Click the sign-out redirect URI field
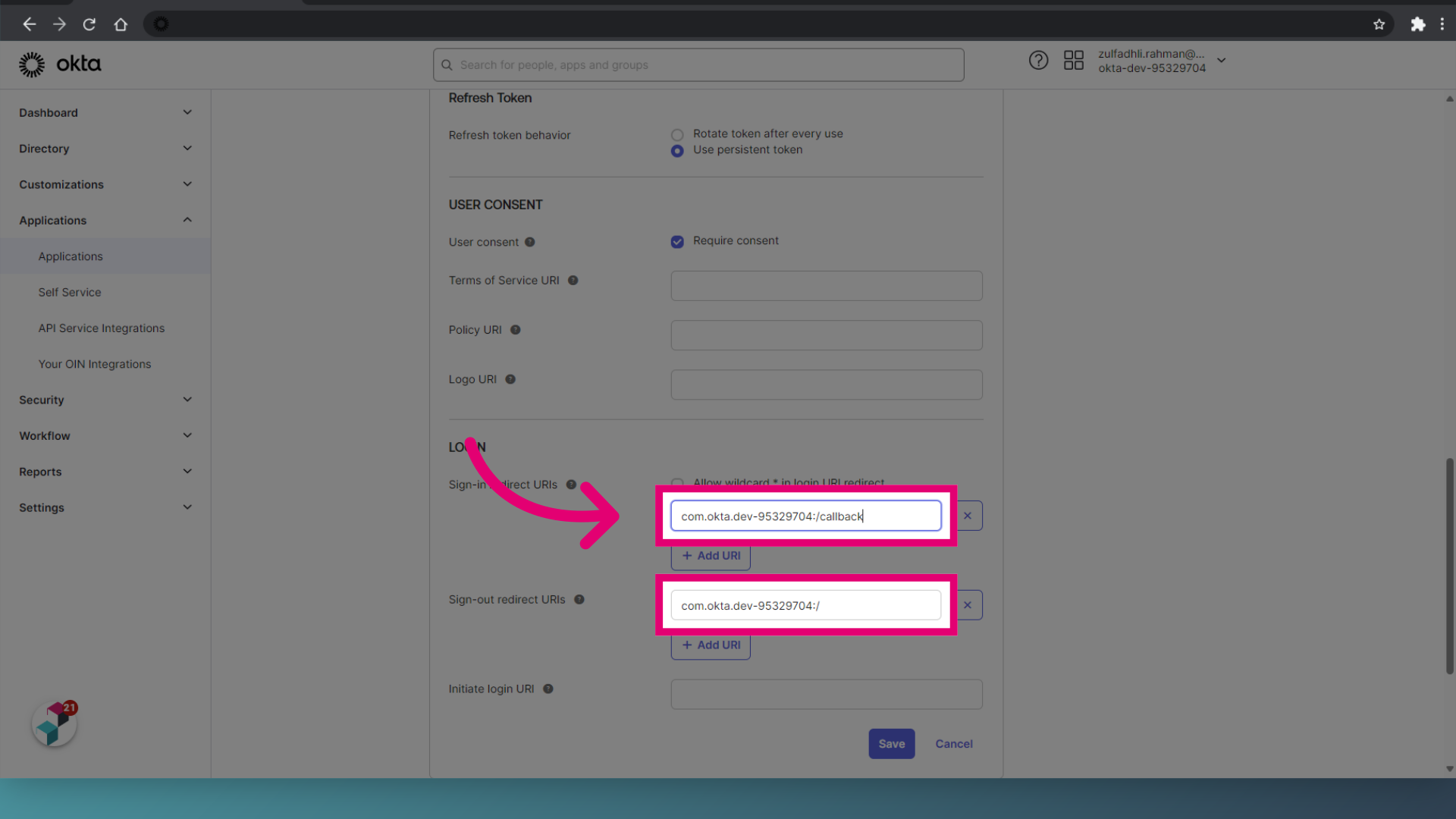The height and width of the screenshot is (819, 1456). pyautogui.click(x=805, y=605)
